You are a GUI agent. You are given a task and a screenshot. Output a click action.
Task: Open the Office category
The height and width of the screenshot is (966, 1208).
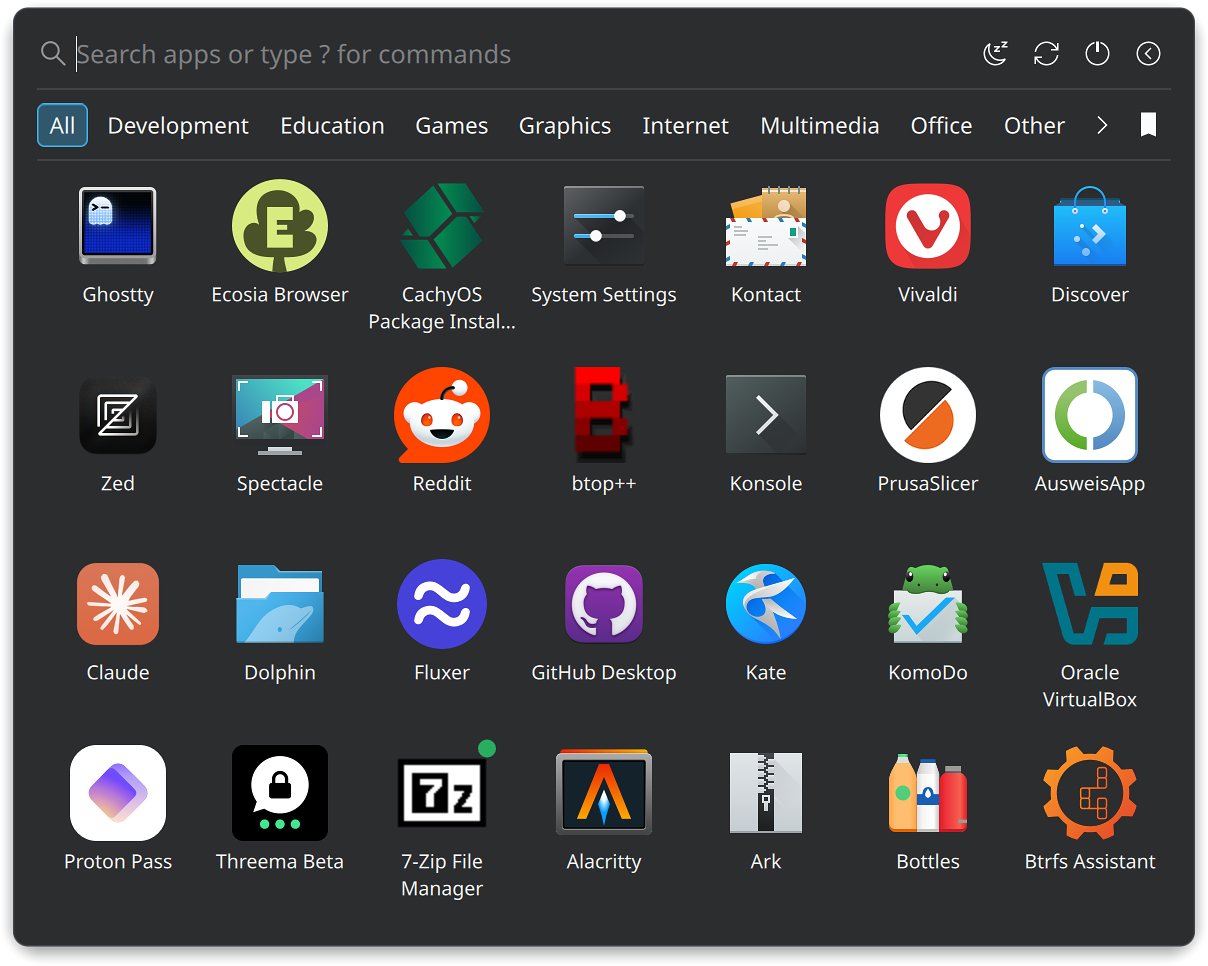(941, 125)
